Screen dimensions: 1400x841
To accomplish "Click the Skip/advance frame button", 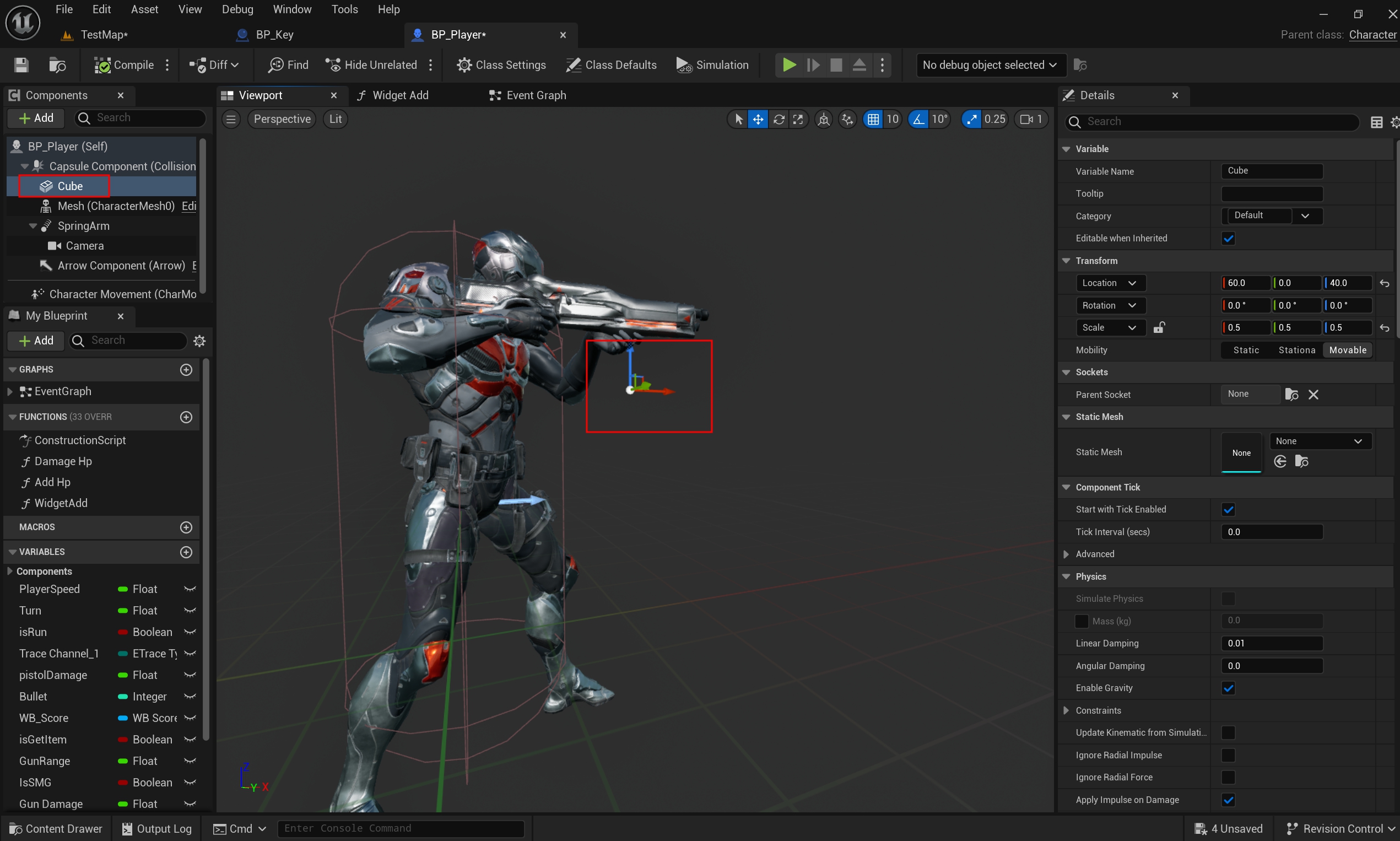I will [x=813, y=65].
